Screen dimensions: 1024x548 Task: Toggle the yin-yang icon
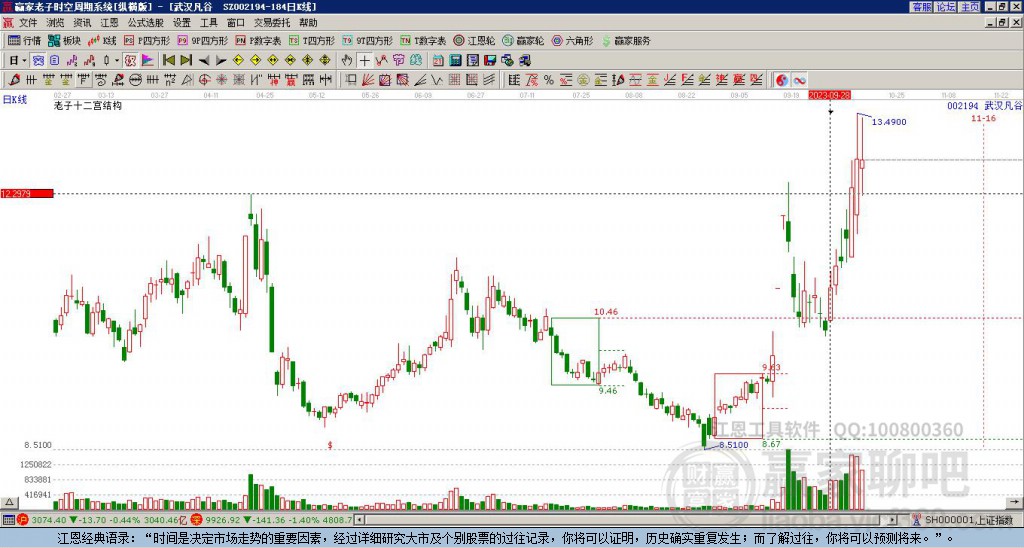782,80
